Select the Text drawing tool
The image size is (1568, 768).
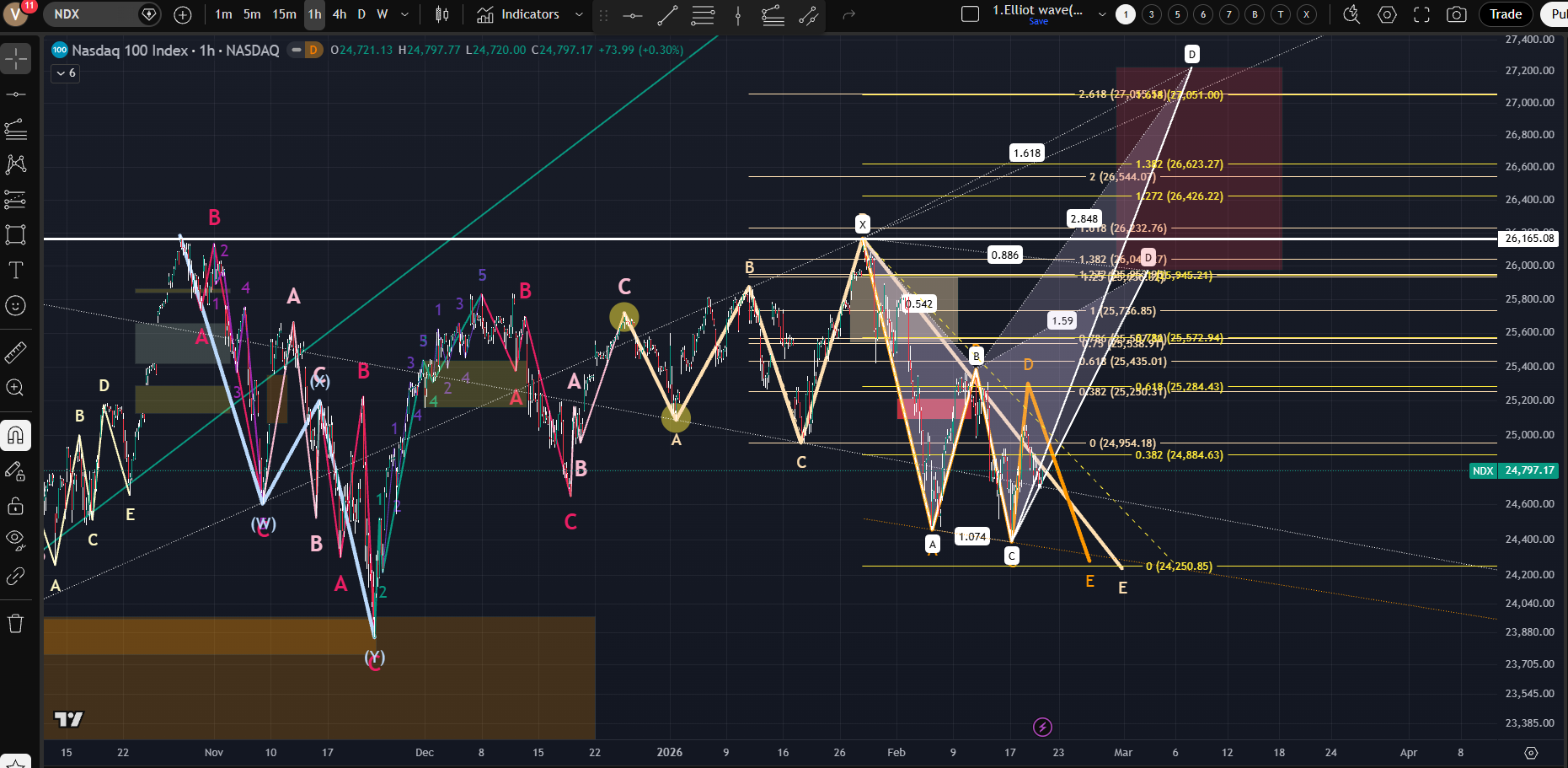point(15,271)
